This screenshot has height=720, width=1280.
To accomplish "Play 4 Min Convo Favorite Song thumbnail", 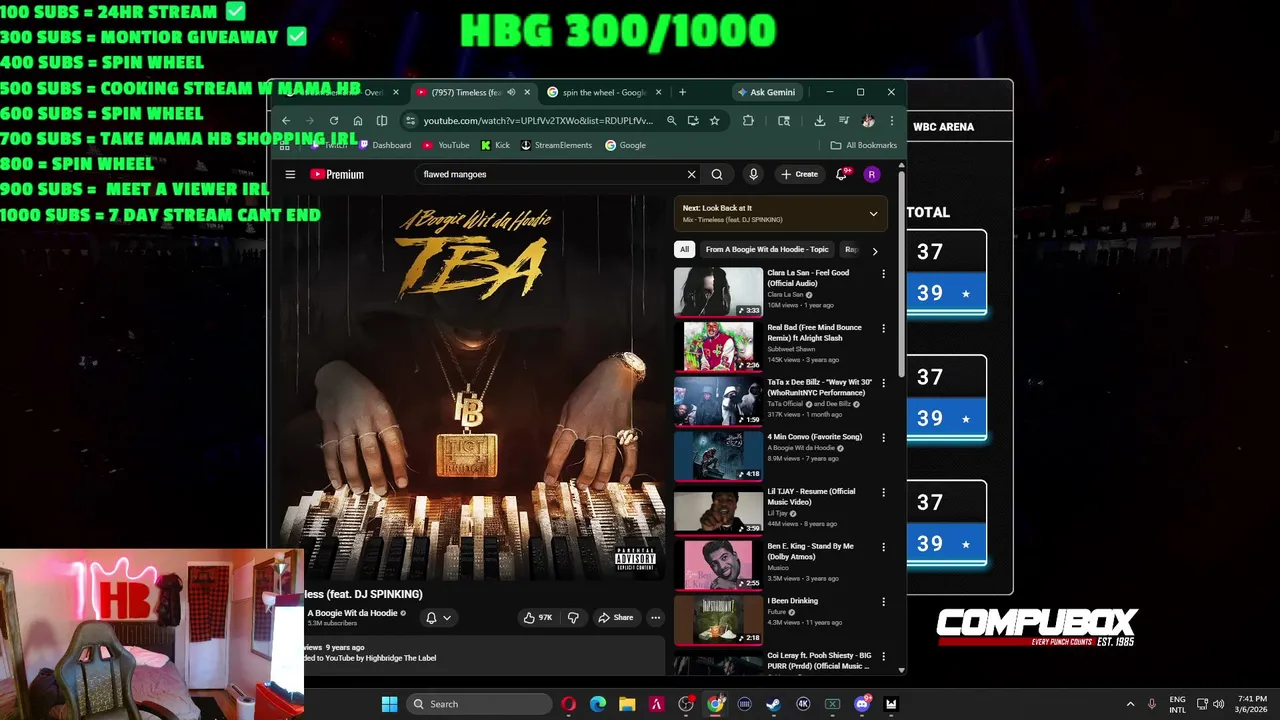I will (718, 455).
